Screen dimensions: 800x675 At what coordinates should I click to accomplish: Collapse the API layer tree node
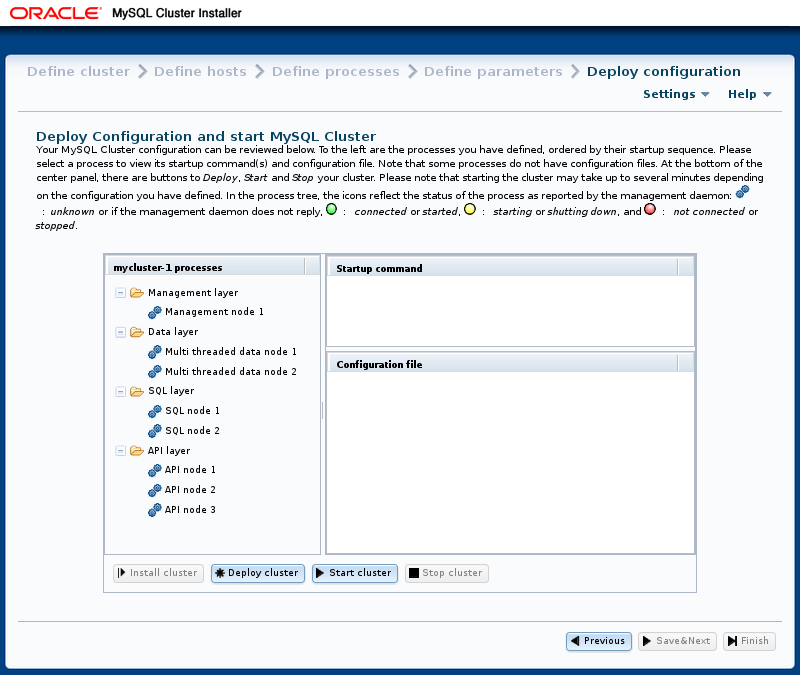click(121, 451)
